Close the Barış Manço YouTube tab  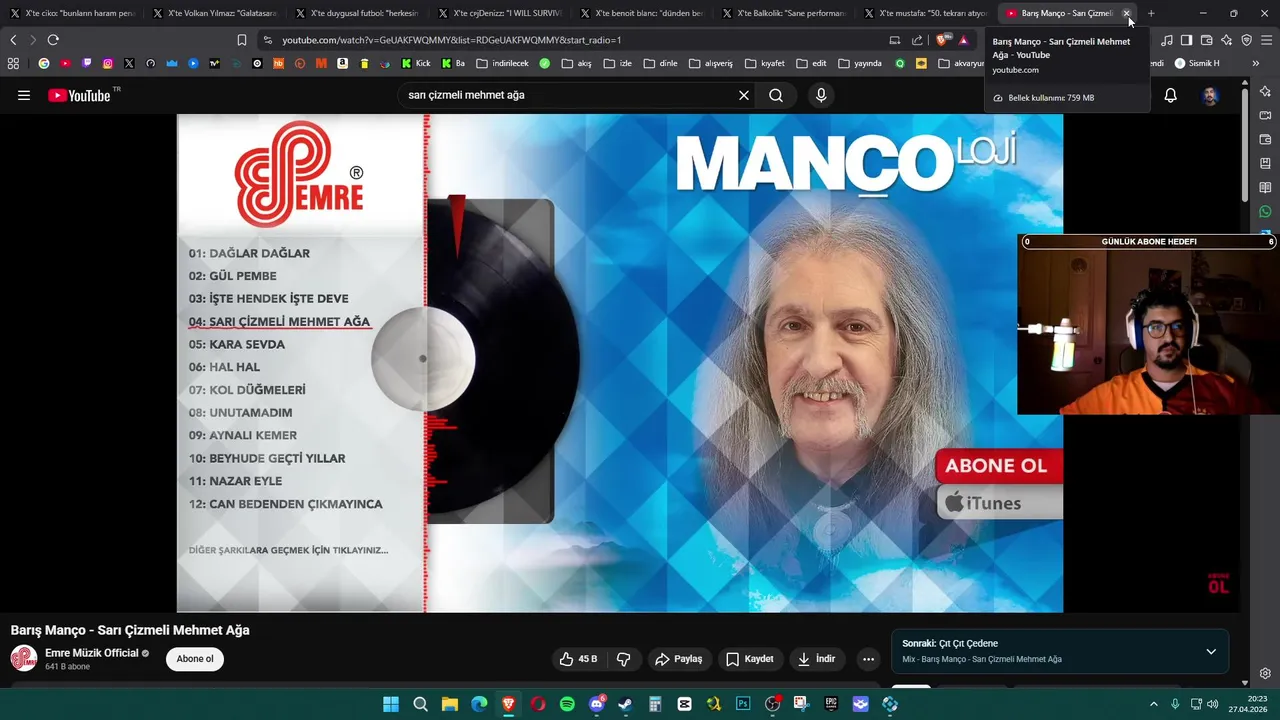click(1127, 13)
